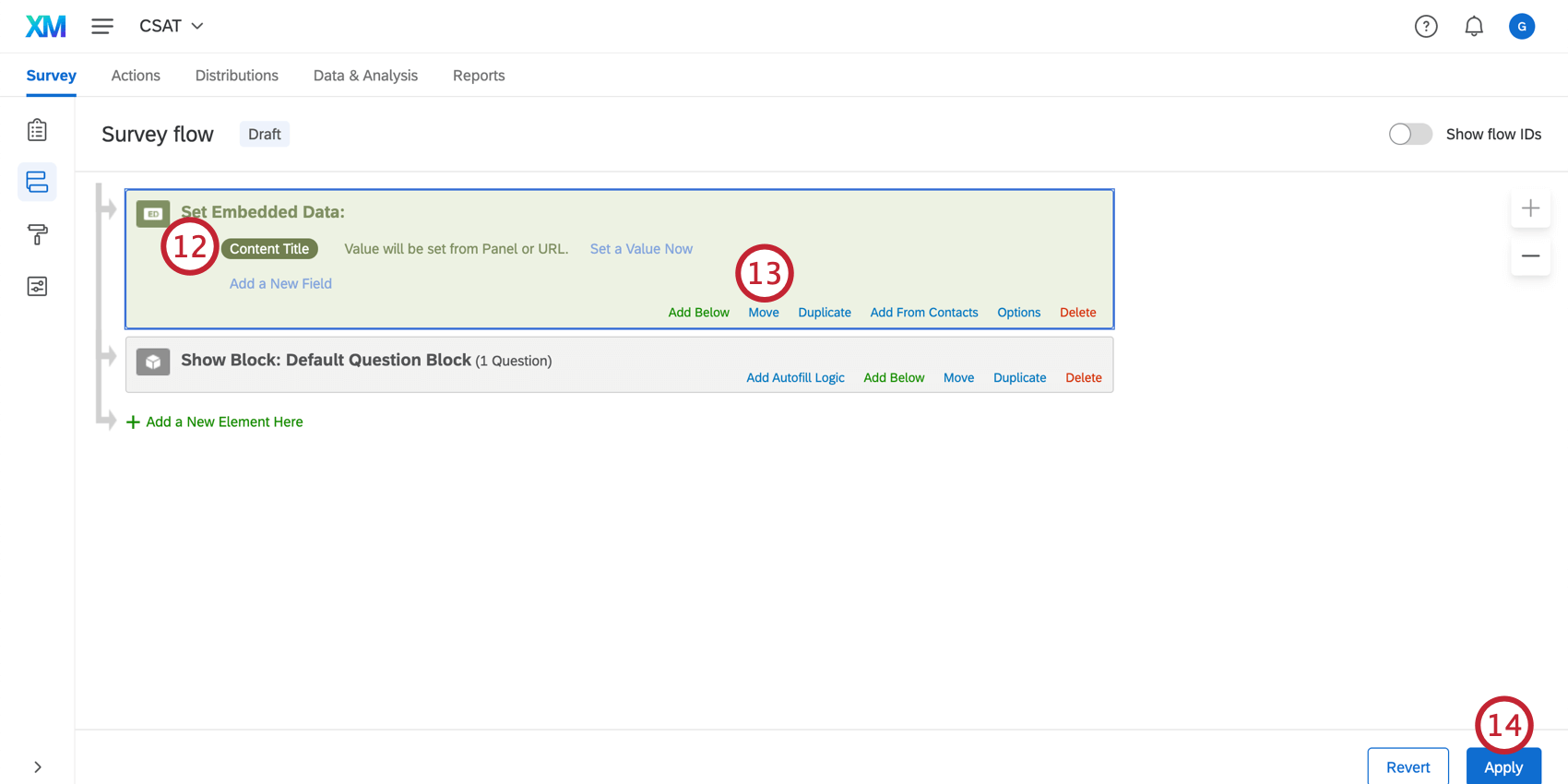The width and height of the screenshot is (1568, 784).
Task: Click the Show Block: Default Question Block title
Action: [x=326, y=360]
